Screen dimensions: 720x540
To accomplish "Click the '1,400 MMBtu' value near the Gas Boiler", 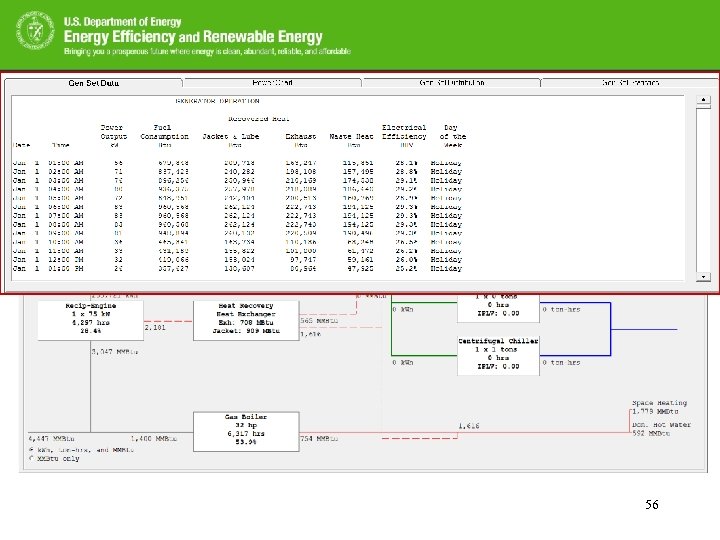I will (154, 439).
